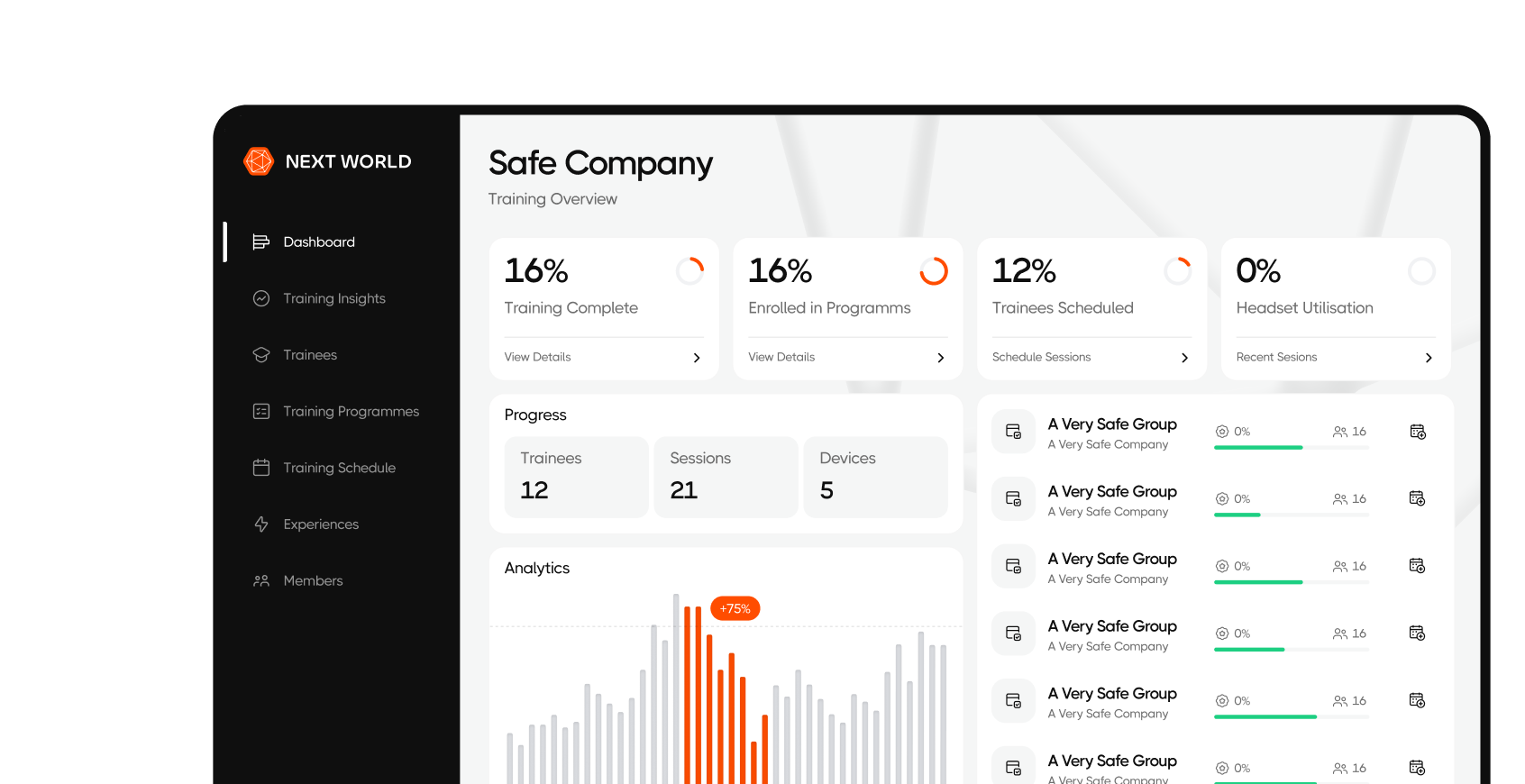Click the second A Very Safe Group tile icon
The height and width of the screenshot is (784, 1525).
(x=1013, y=498)
